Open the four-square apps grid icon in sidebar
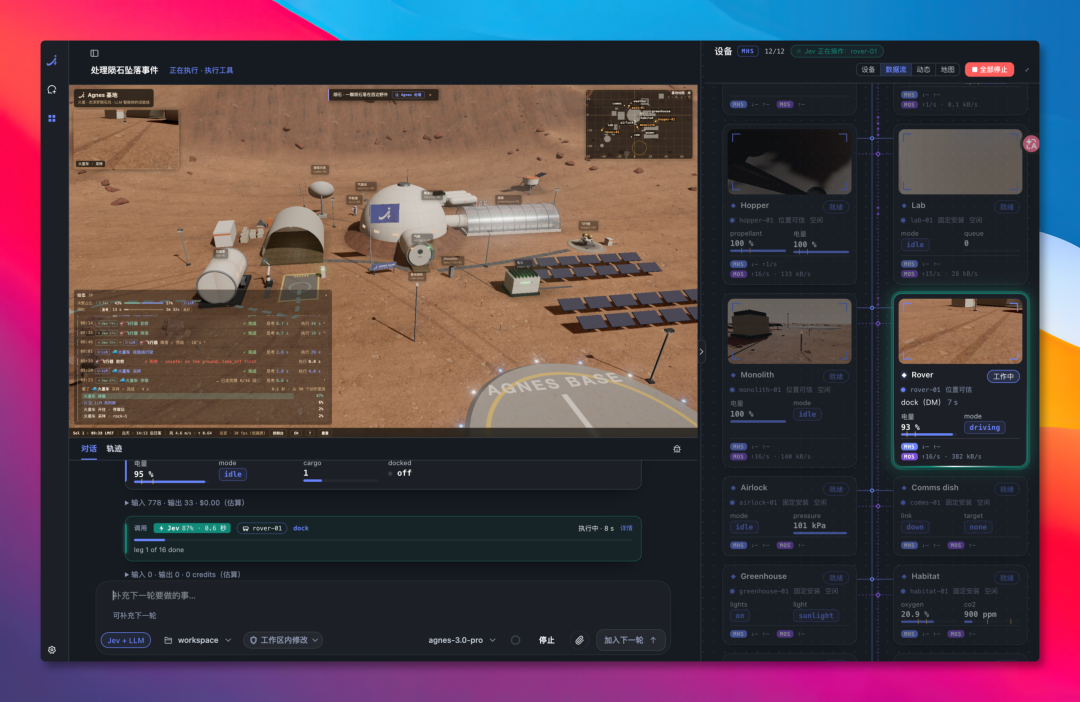This screenshot has height=702, width=1080. point(52,118)
